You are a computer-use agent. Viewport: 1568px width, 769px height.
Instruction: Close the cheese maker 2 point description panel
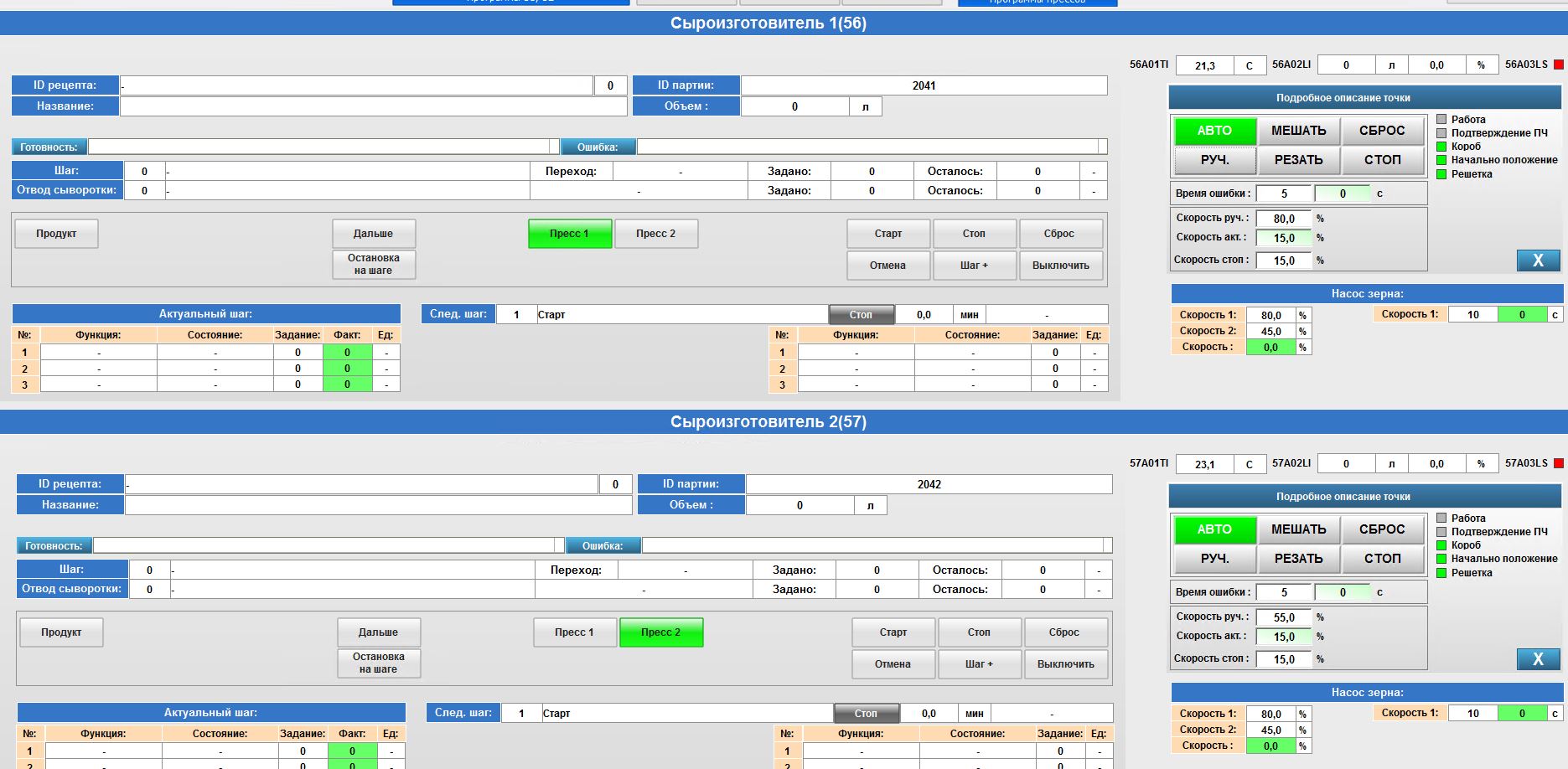click(1538, 659)
